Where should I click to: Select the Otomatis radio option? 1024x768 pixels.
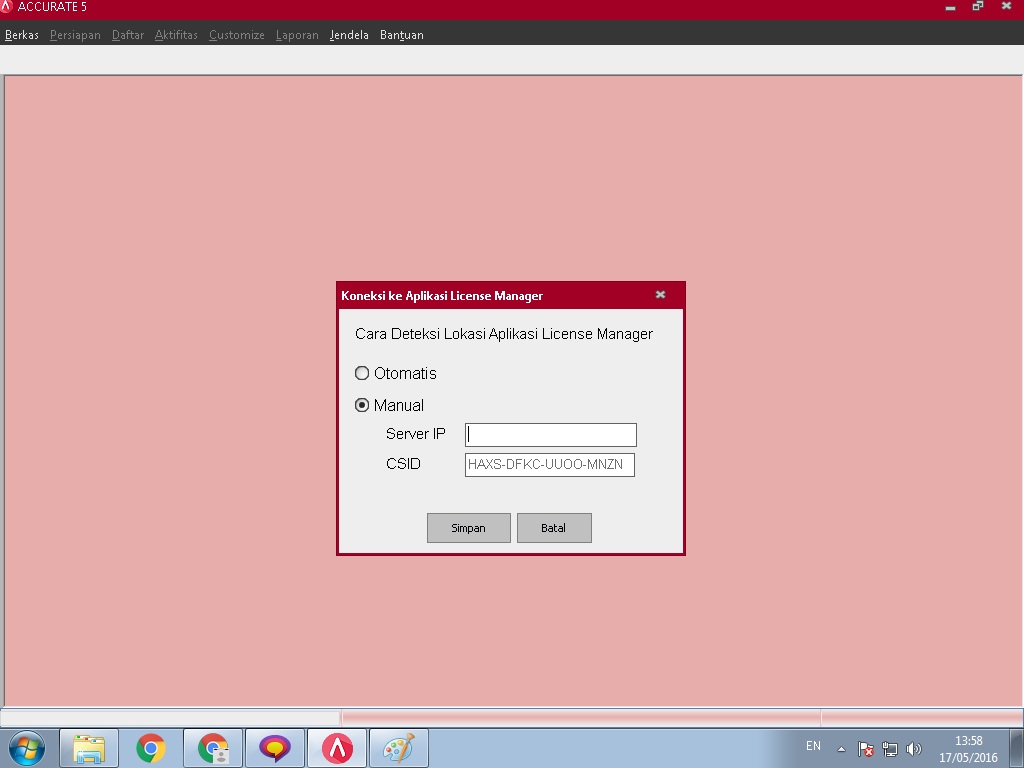(362, 373)
